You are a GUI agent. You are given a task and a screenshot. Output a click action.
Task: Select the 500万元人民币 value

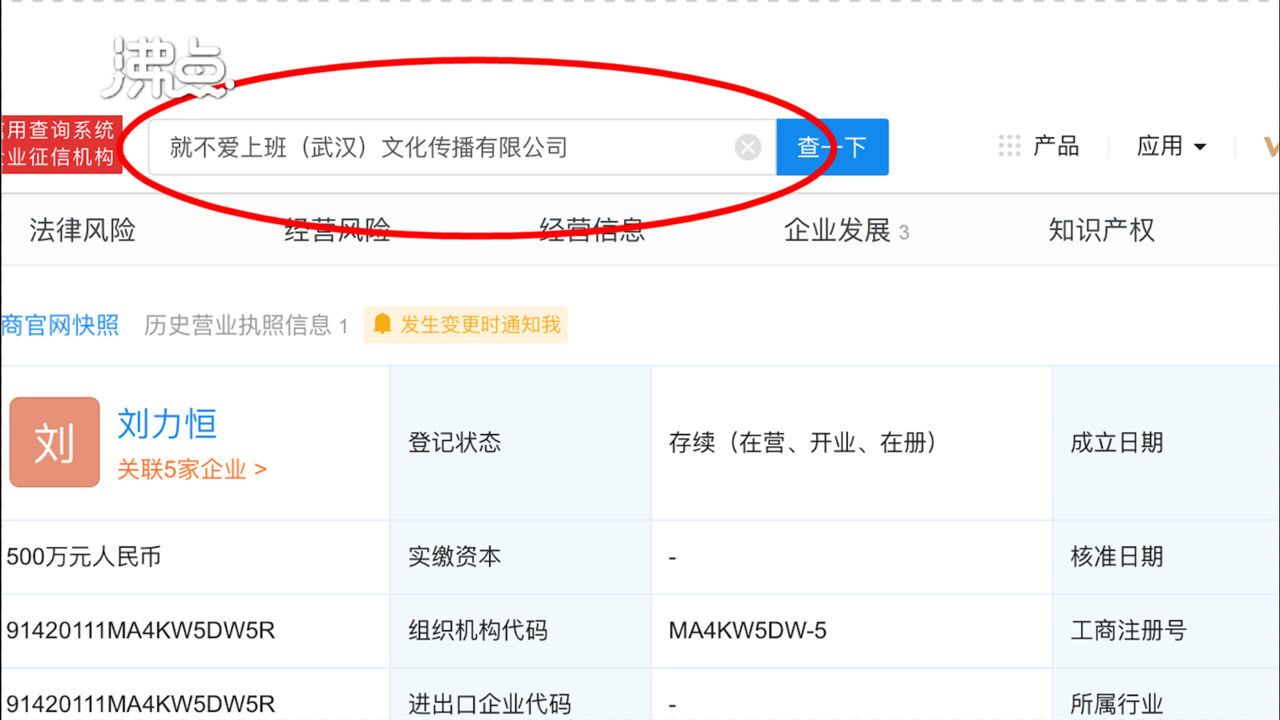pyautogui.click(x=84, y=557)
